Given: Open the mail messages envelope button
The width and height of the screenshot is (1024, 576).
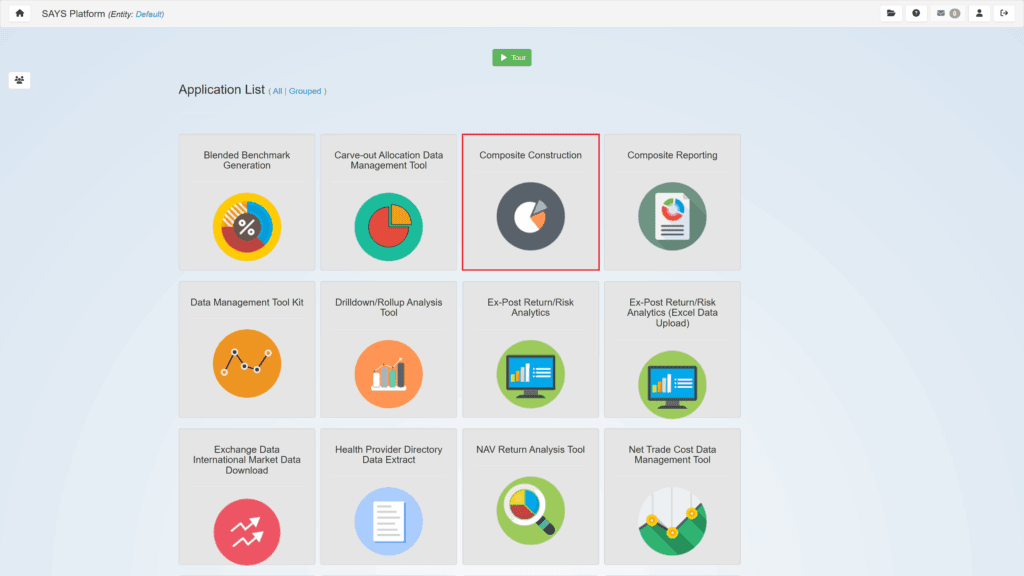Looking at the screenshot, I should [x=947, y=14].
